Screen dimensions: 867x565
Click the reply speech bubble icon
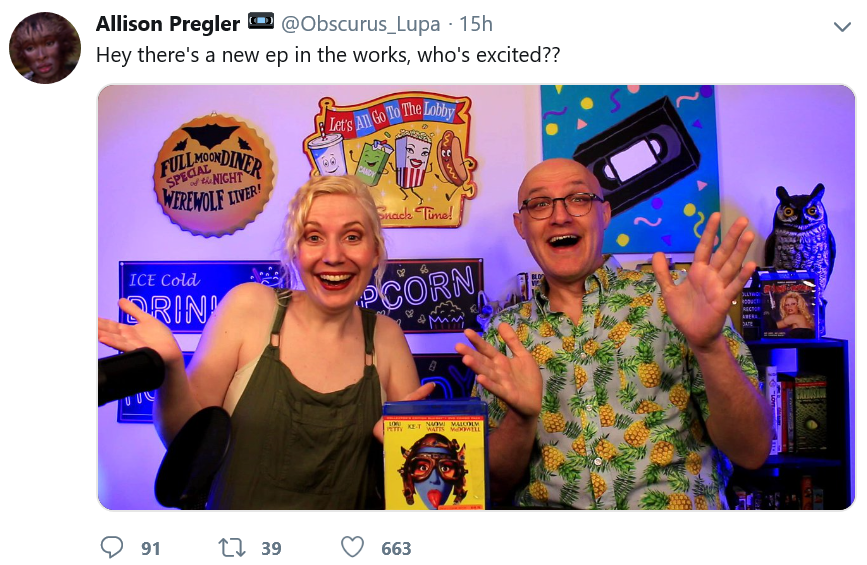point(112,547)
